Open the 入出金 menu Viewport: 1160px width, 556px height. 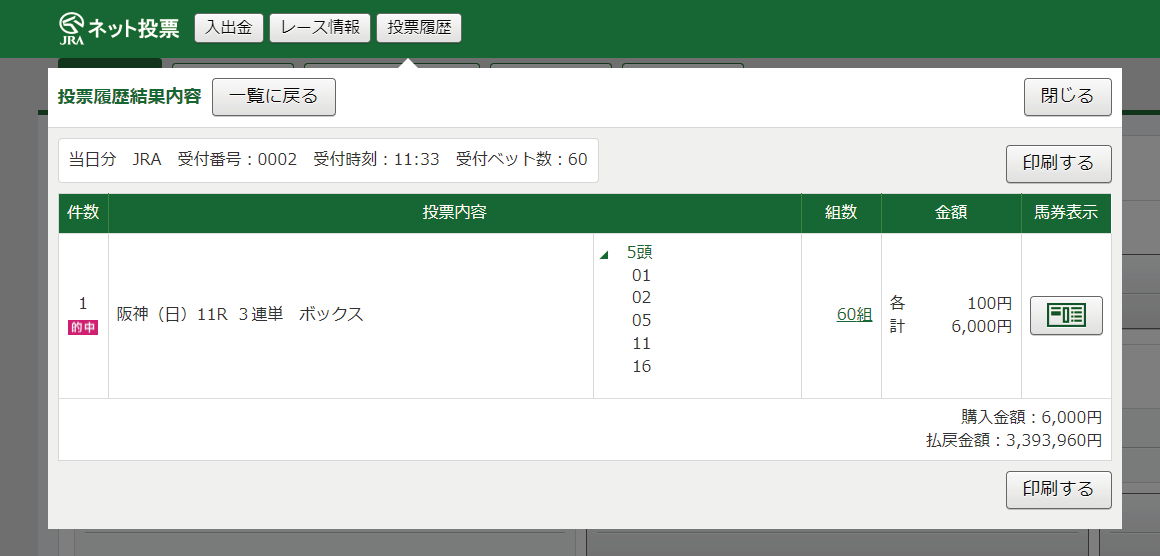pyautogui.click(x=228, y=28)
